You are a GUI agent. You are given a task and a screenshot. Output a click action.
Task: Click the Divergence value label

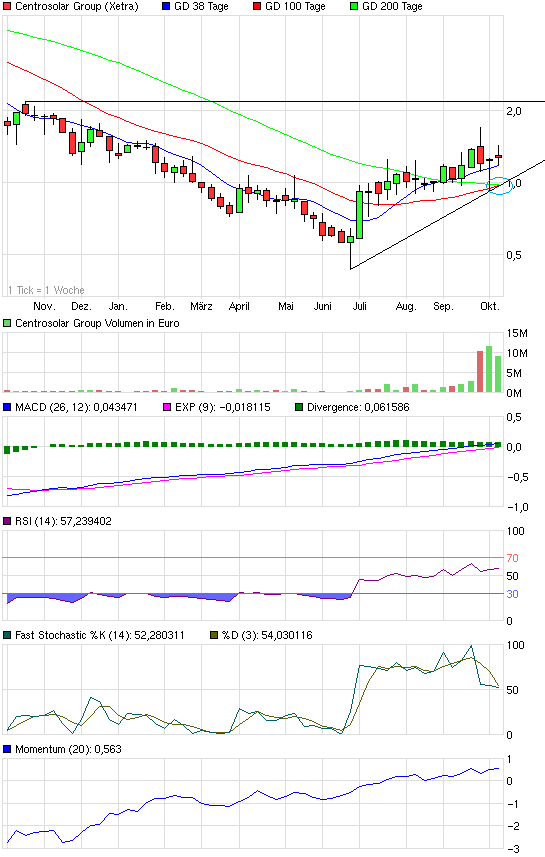point(358,407)
